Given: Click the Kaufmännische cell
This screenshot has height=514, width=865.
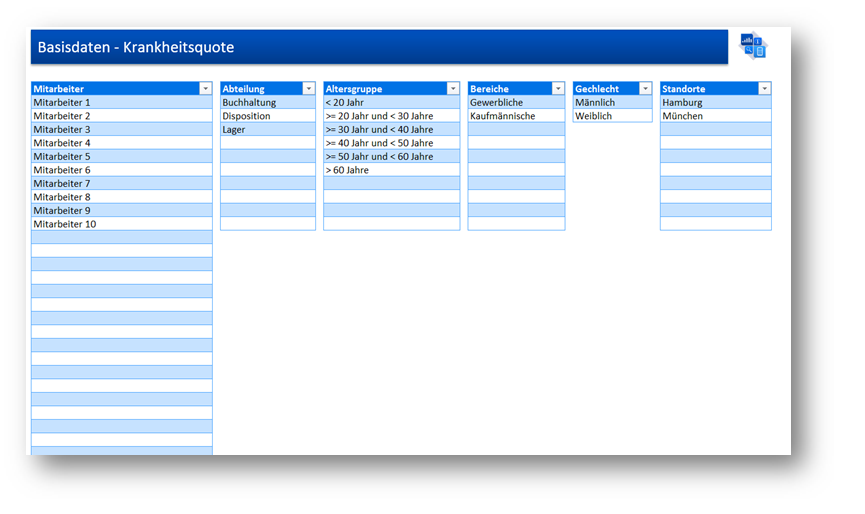Looking at the screenshot, I should tap(515, 116).
